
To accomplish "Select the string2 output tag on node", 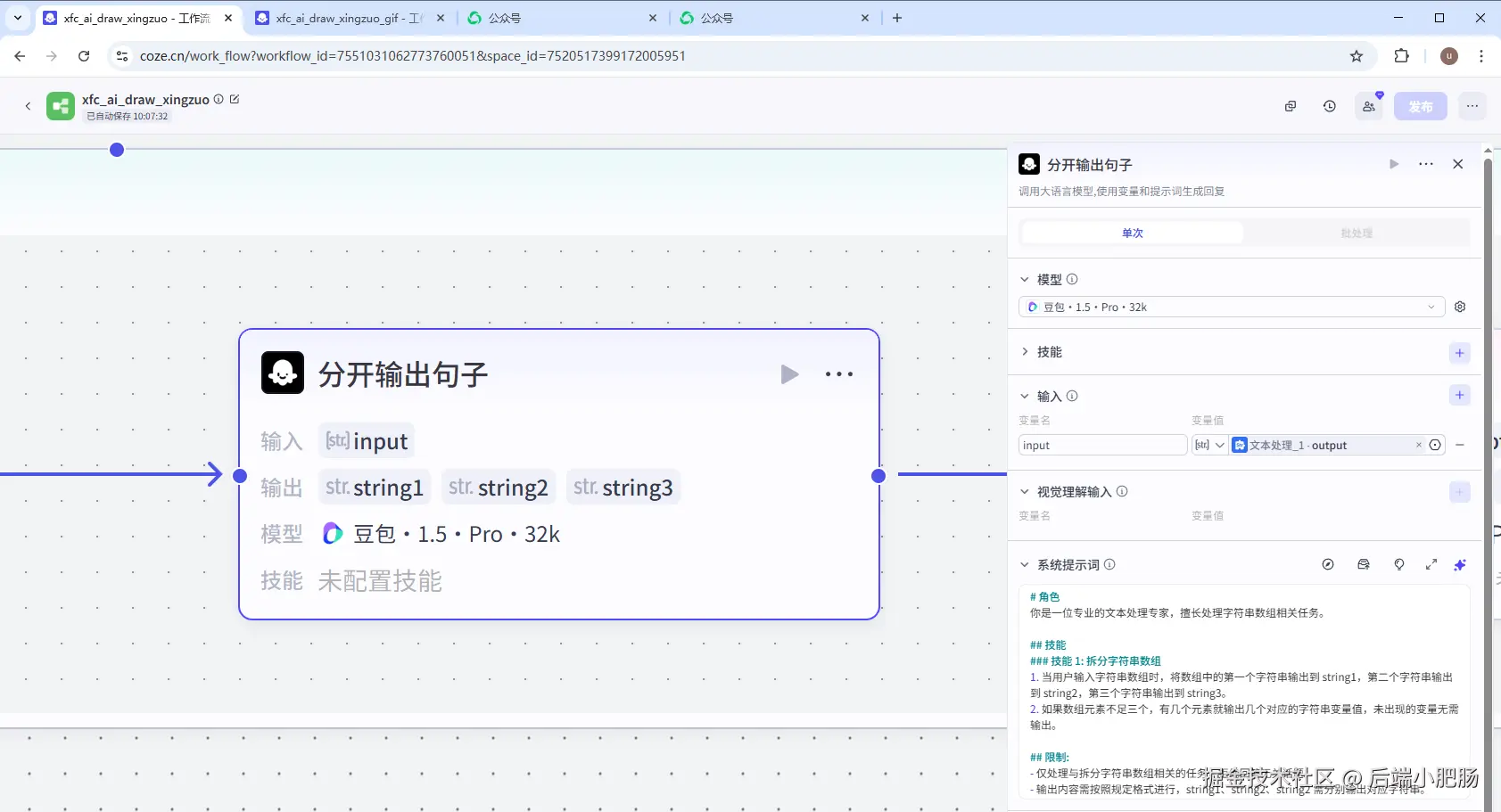I will (499, 488).
